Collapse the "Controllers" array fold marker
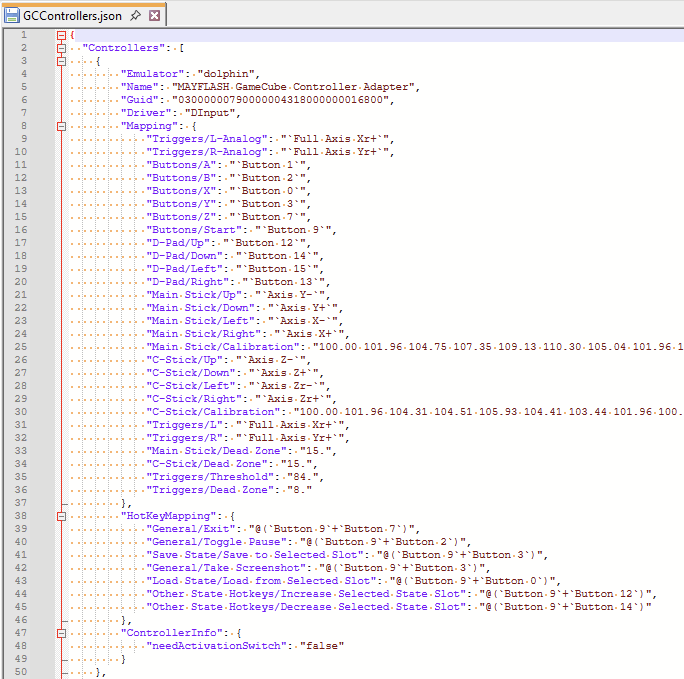The image size is (684, 679). pos(62,48)
